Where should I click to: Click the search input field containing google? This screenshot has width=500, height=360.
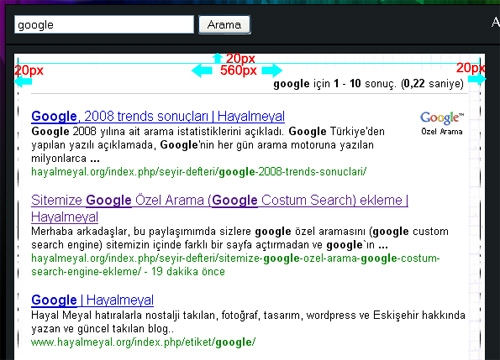pos(104,25)
